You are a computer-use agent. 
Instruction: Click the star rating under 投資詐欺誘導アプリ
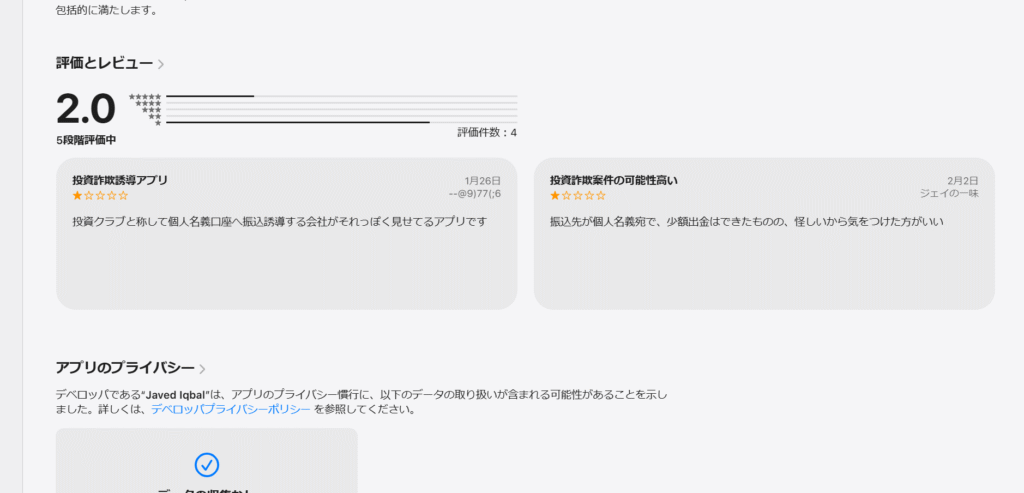point(101,195)
